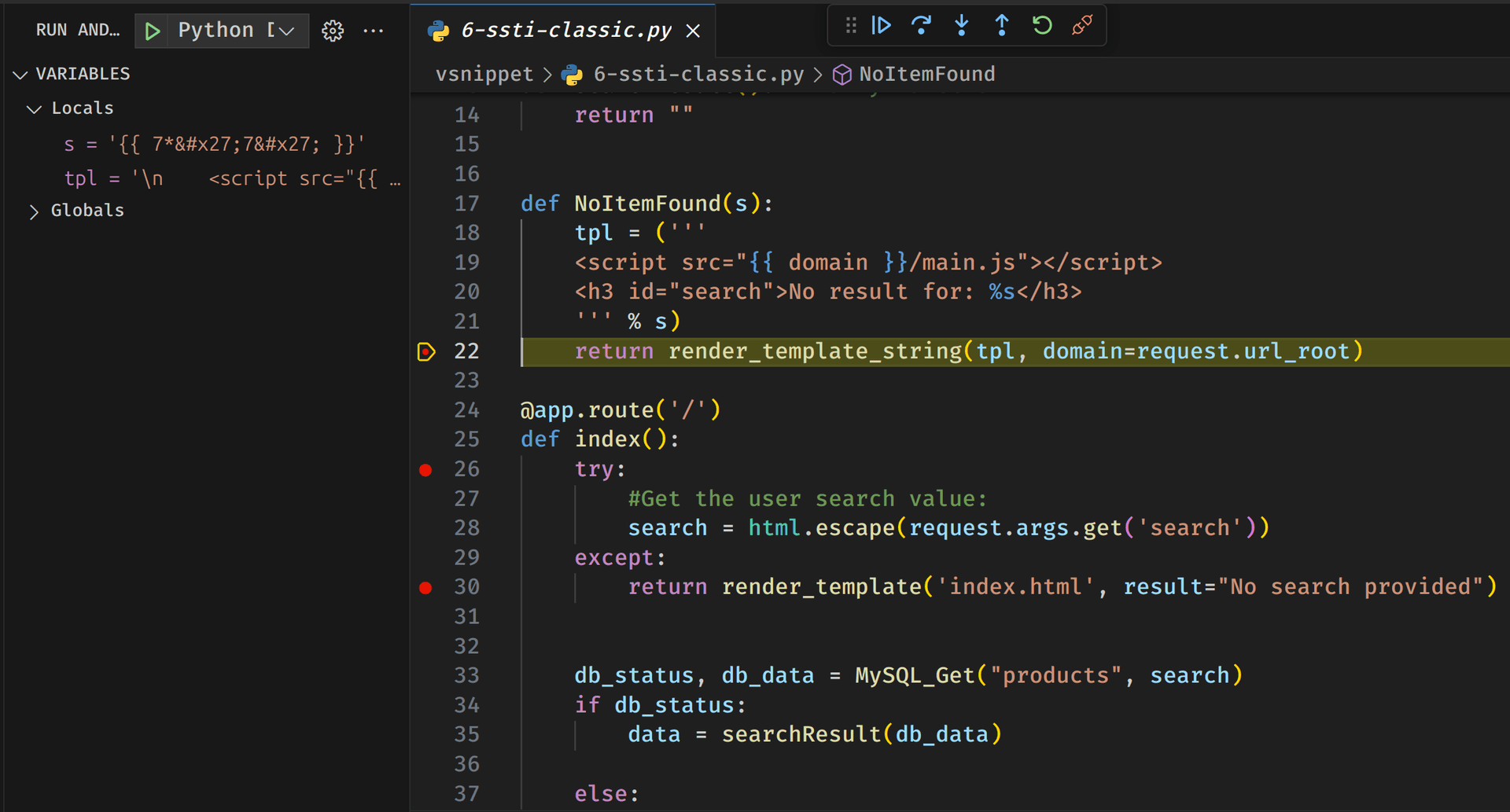Open more actions via the ellipsis icon

374,30
